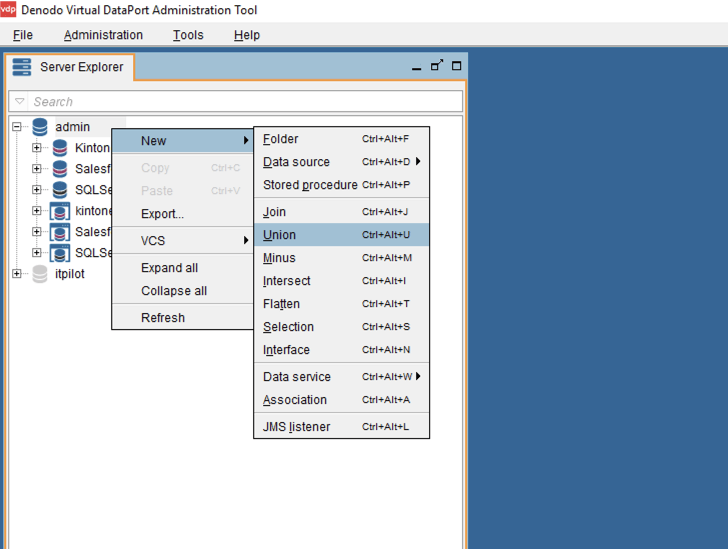Choose Expand all in context menu
728x549 pixels.
tap(182, 268)
